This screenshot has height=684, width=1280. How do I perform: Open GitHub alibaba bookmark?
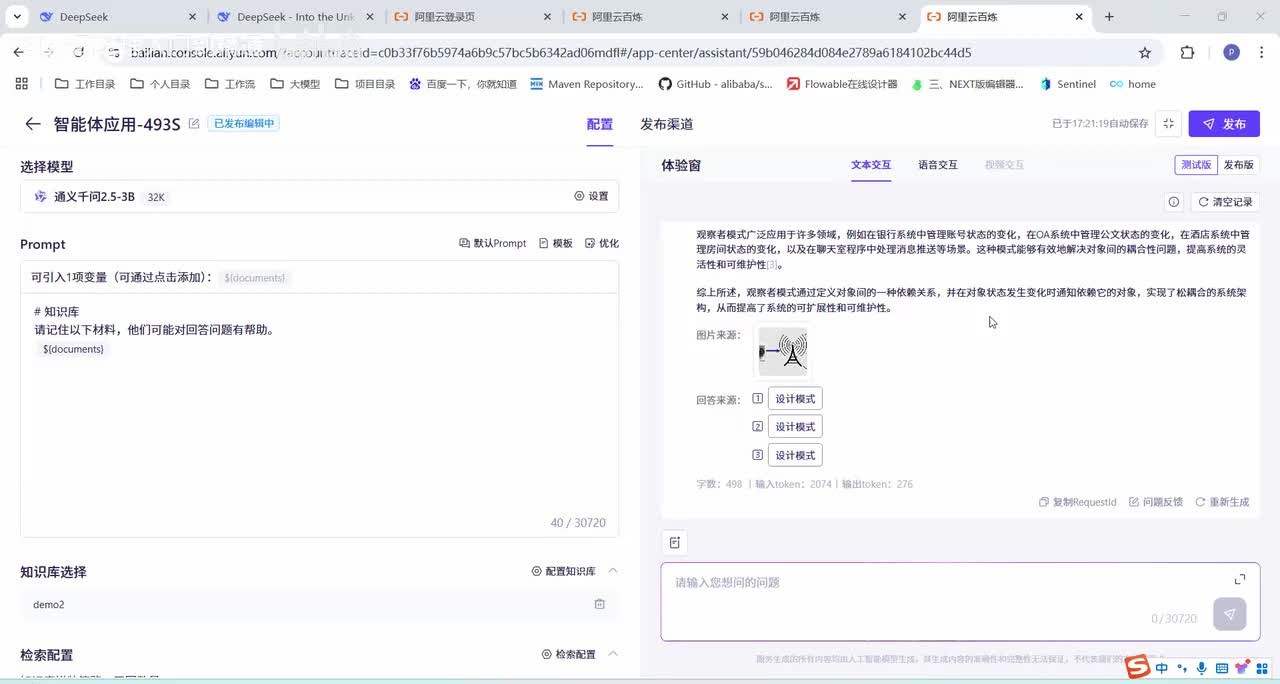click(x=716, y=84)
